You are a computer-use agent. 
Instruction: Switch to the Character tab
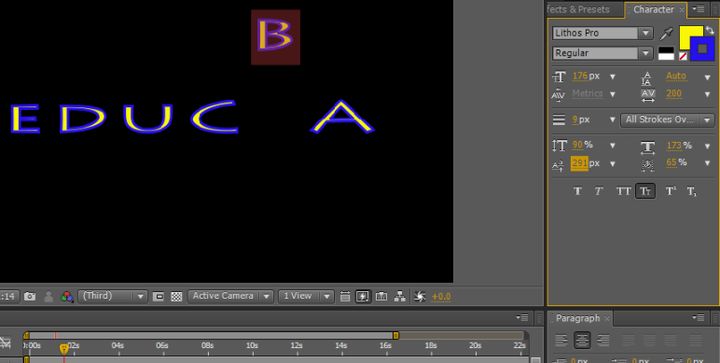(x=653, y=9)
